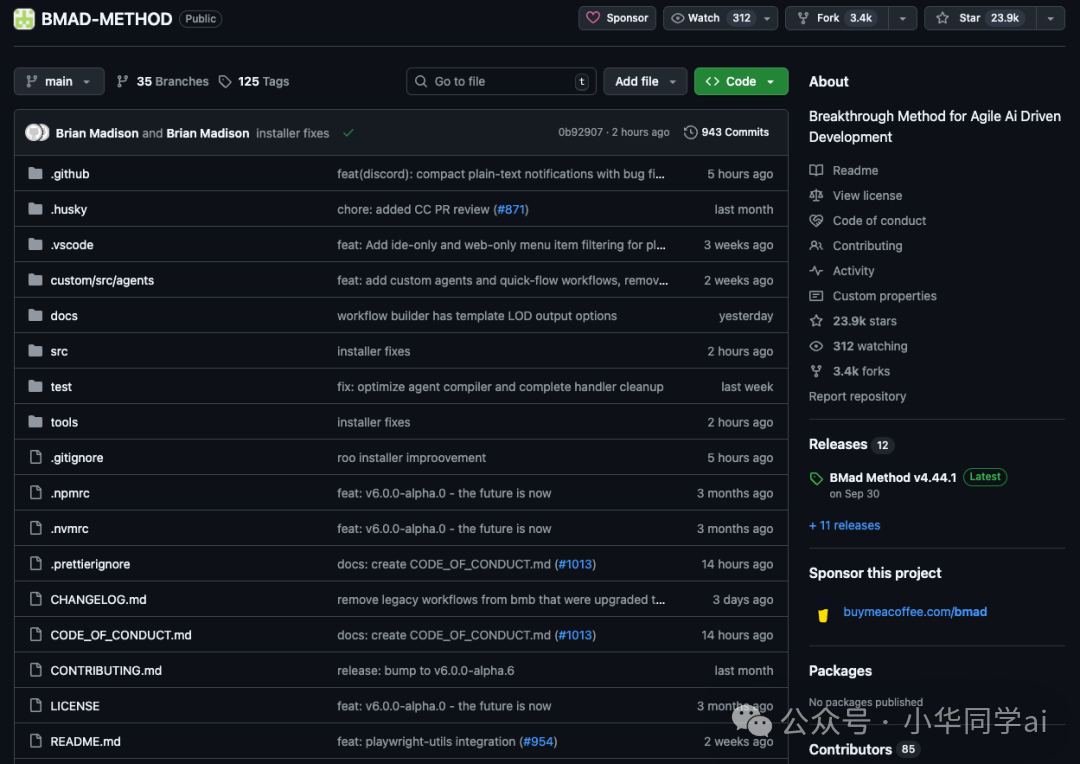The height and width of the screenshot is (764, 1080).
Task: Click the Watch eye icon
Action: pos(677,18)
